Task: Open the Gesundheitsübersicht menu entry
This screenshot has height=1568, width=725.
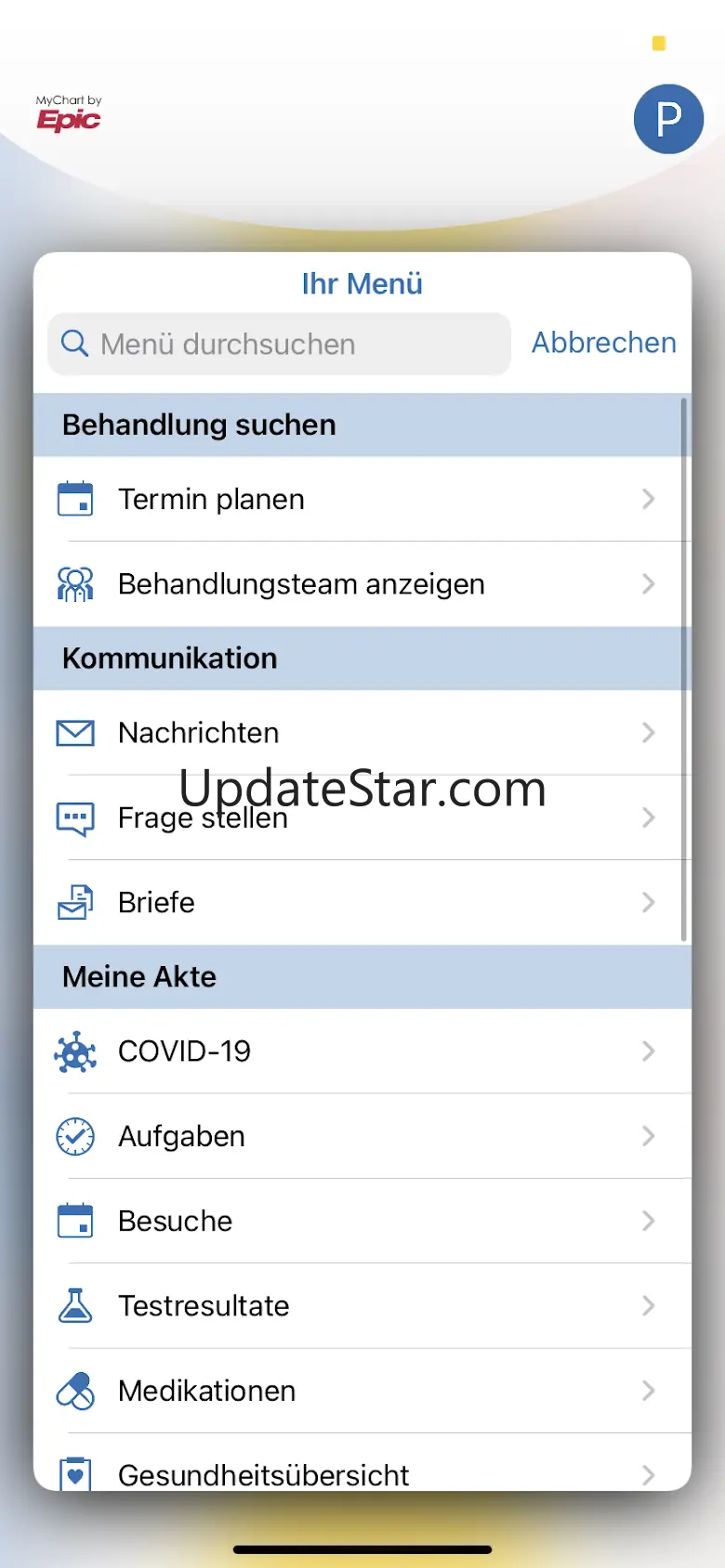Action: (x=362, y=1468)
